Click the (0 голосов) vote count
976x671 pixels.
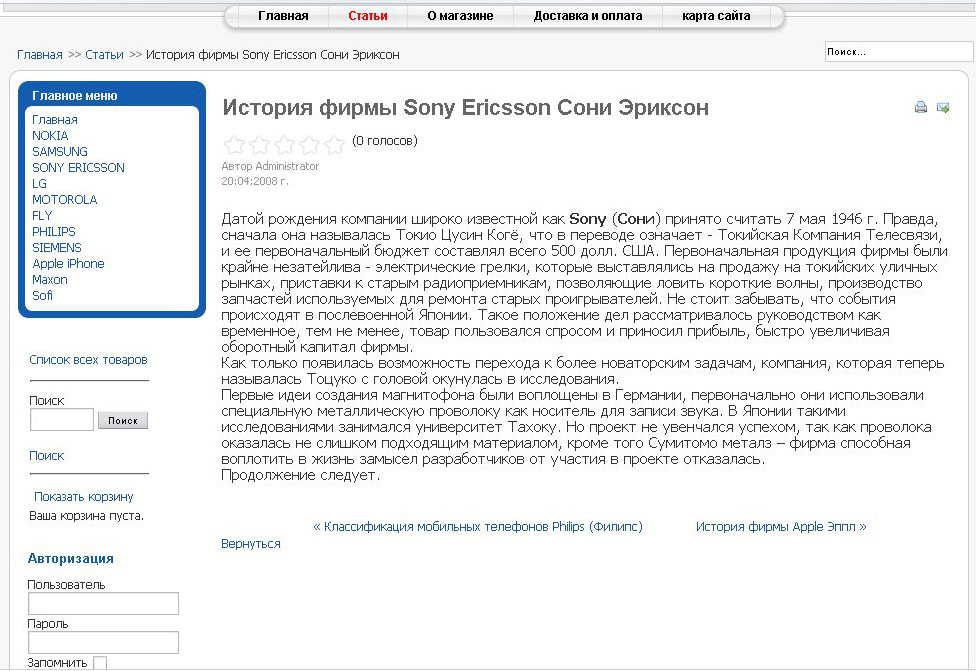pyautogui.click(x=385, y=141)
